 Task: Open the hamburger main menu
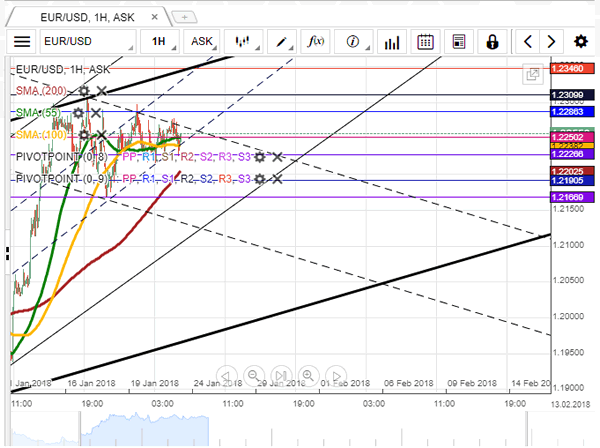coord(22,42)
